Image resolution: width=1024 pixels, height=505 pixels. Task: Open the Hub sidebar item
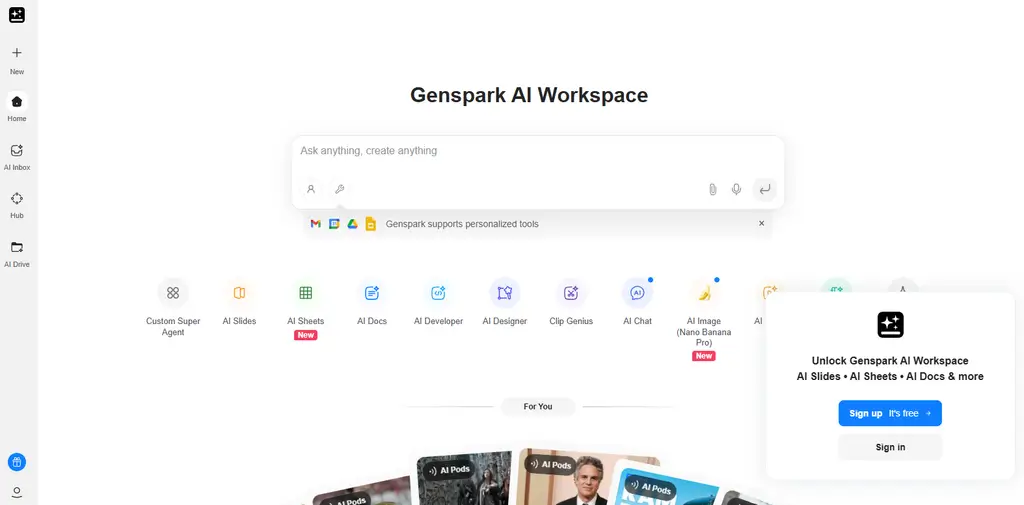tap(17, 205)
